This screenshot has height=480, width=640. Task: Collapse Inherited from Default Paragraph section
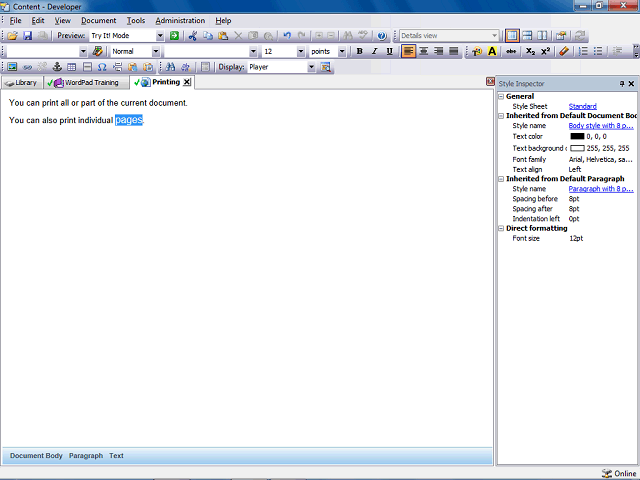tap(501, 179)
